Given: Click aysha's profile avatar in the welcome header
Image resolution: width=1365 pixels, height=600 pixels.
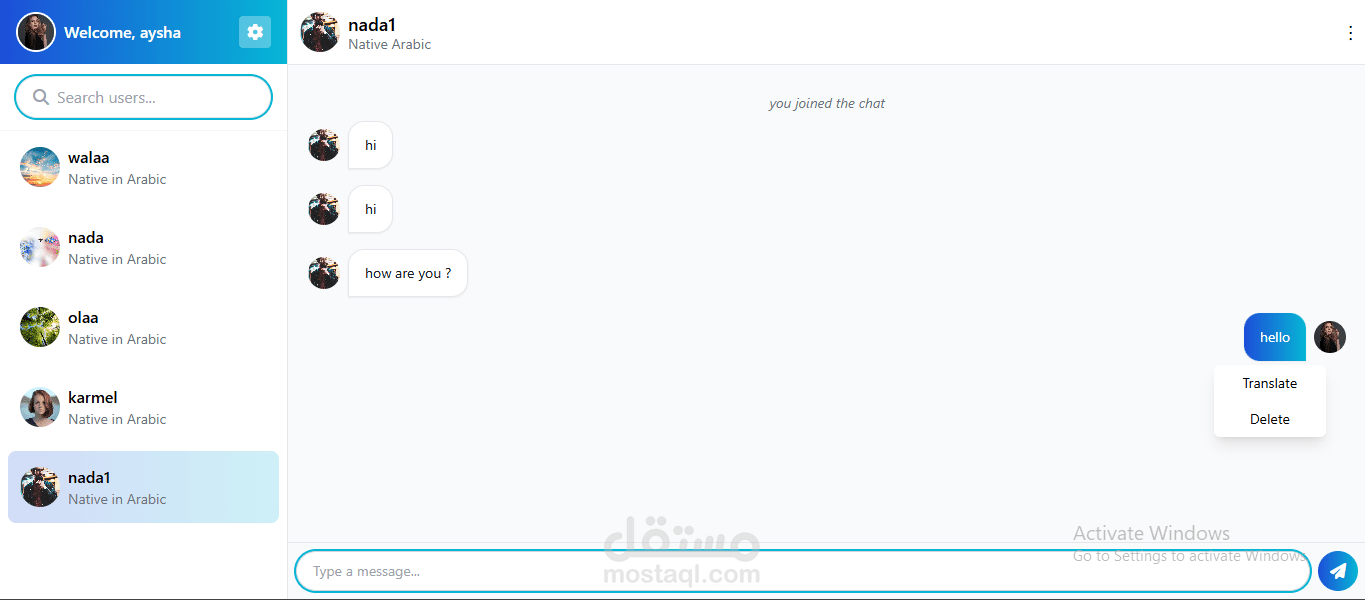Looking at the screenshot, I should (x=36, y=32).
